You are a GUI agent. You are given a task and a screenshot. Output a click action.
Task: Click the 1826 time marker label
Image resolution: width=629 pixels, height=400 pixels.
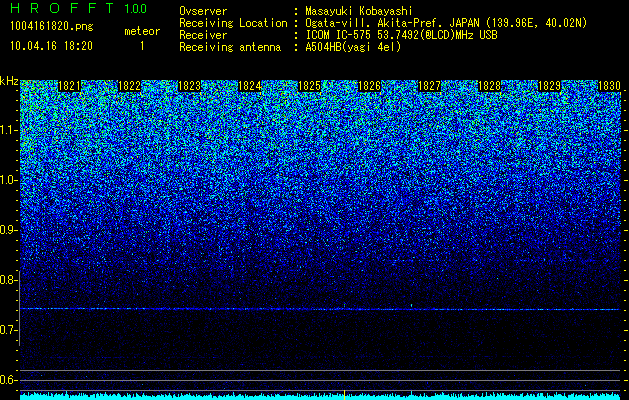point(369,86)
